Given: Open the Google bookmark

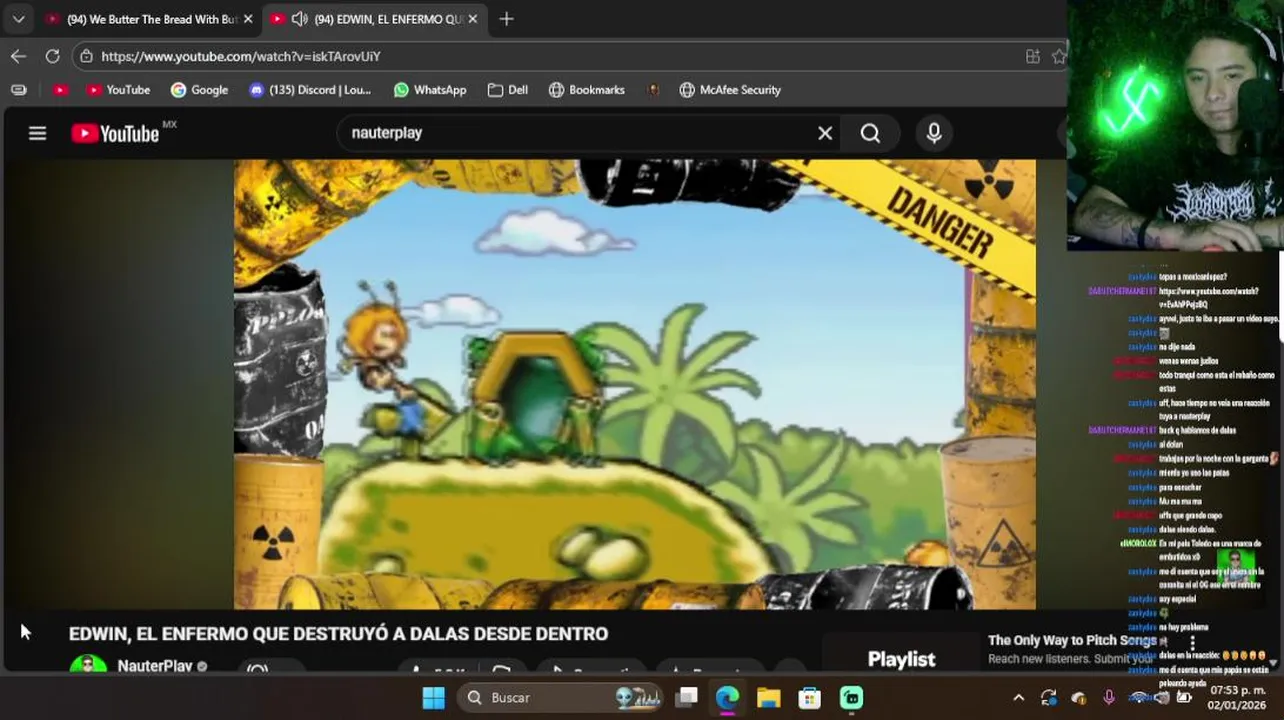Looking at the screenshot, I should point(199,90).
